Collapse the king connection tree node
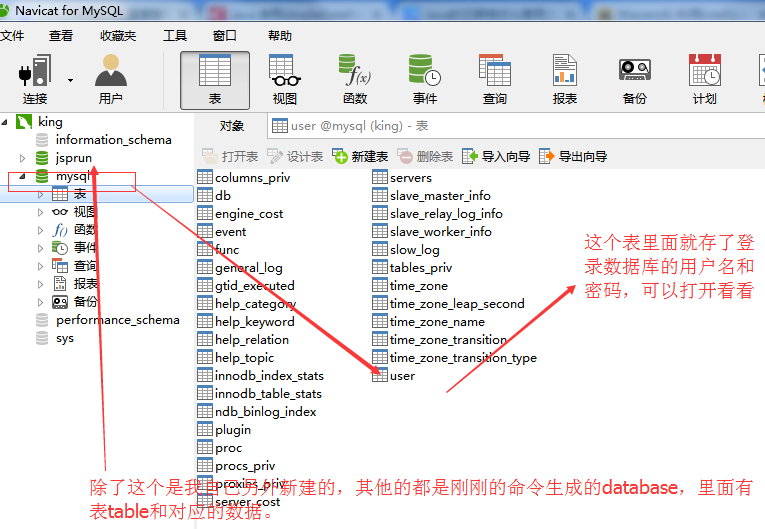Viewport: 765px width, 529px height. coord(4,122)
